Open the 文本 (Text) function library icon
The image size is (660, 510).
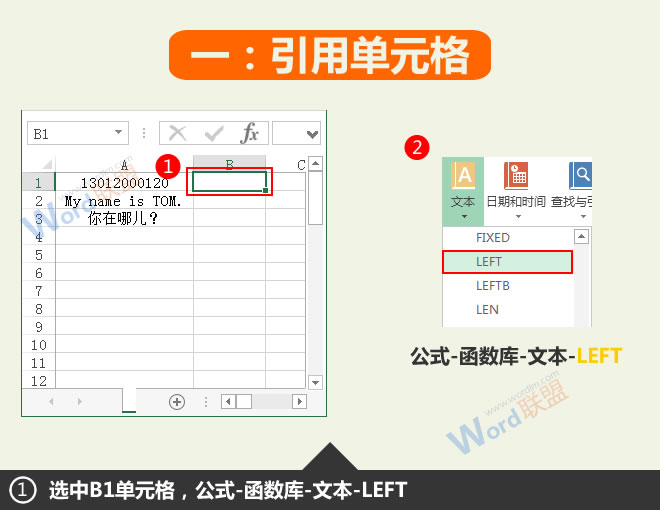pyautogui.click(x=463, y=176)
